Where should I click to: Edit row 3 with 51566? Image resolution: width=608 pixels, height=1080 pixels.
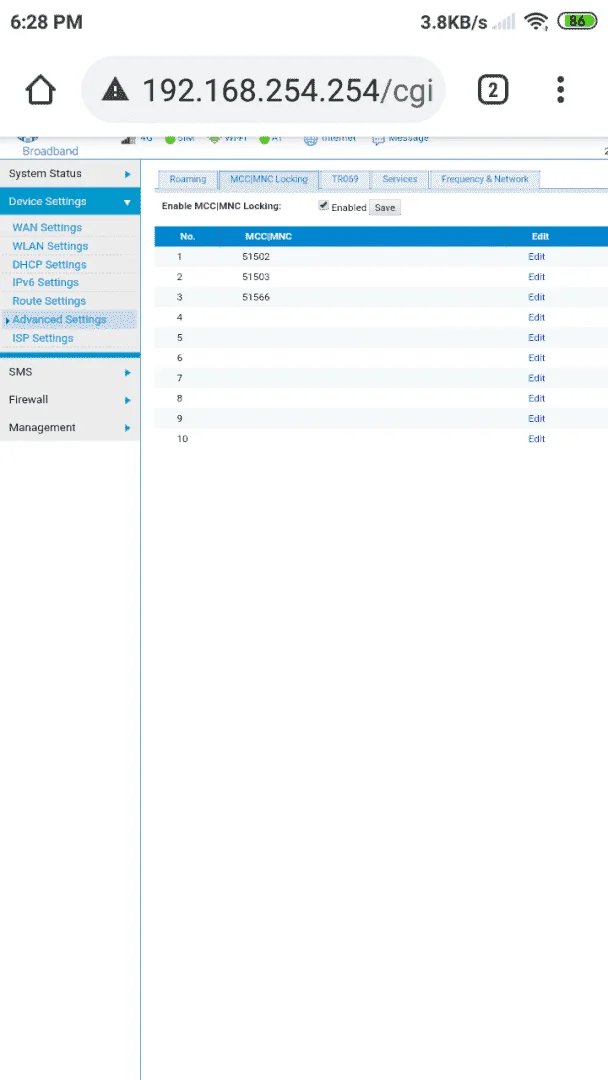click(536, 298)
